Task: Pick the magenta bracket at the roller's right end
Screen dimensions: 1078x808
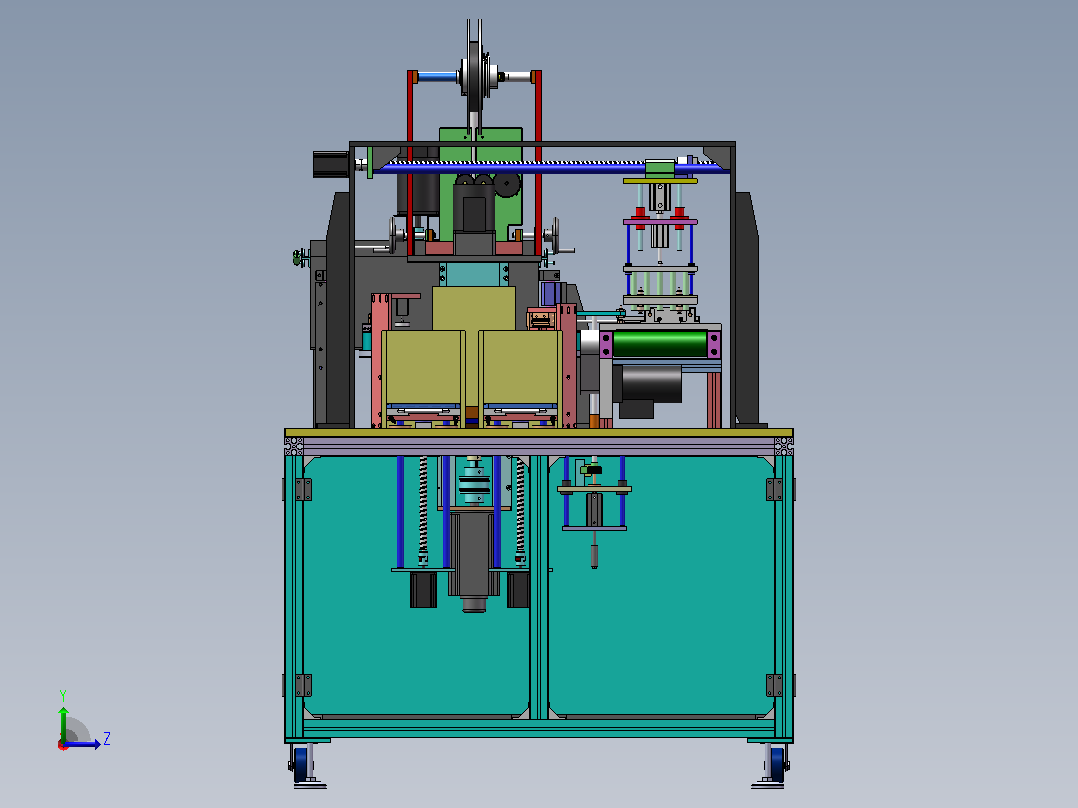Action: click(714, 345)
